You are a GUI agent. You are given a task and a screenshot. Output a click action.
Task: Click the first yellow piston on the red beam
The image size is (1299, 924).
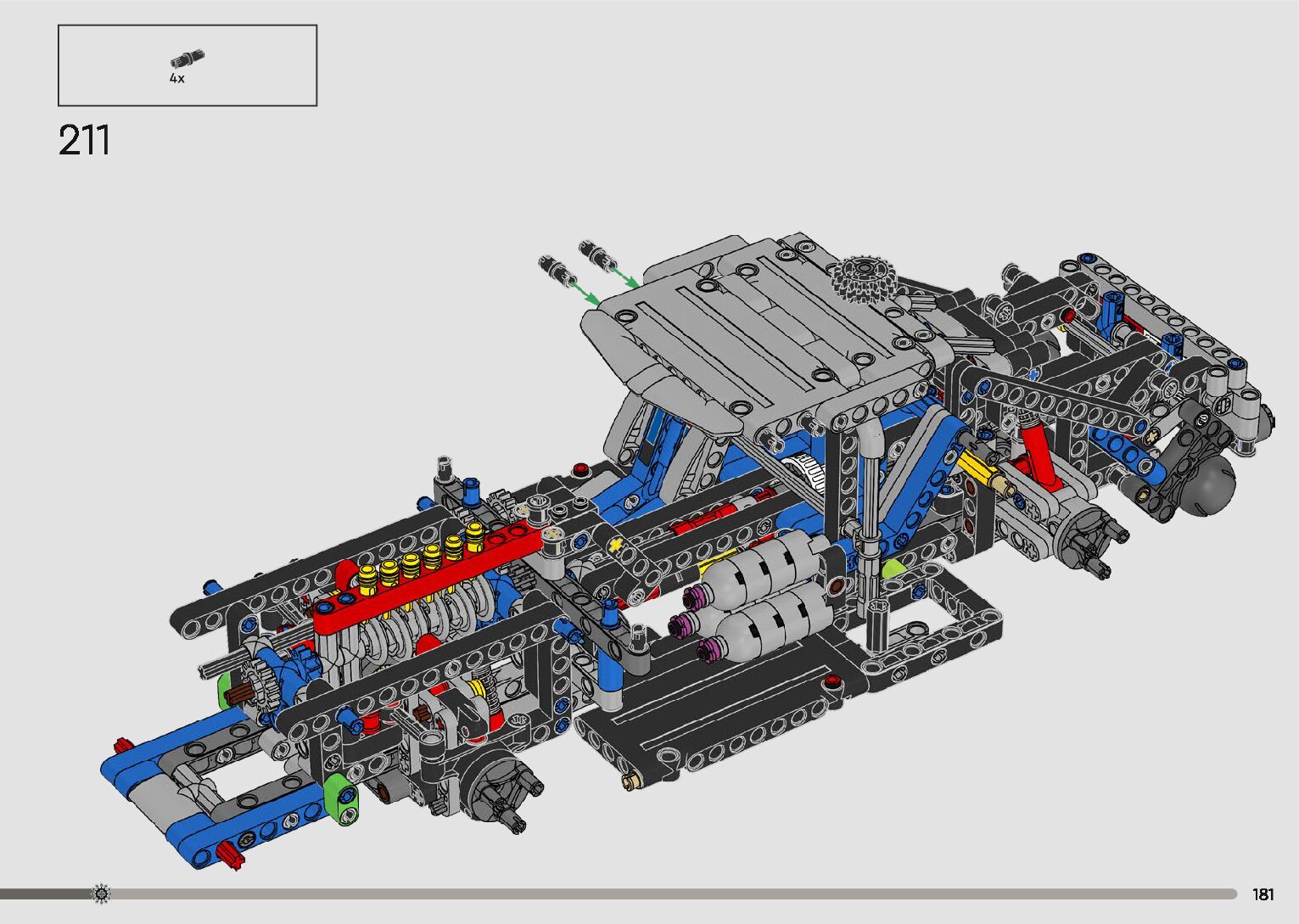point(368,580)
